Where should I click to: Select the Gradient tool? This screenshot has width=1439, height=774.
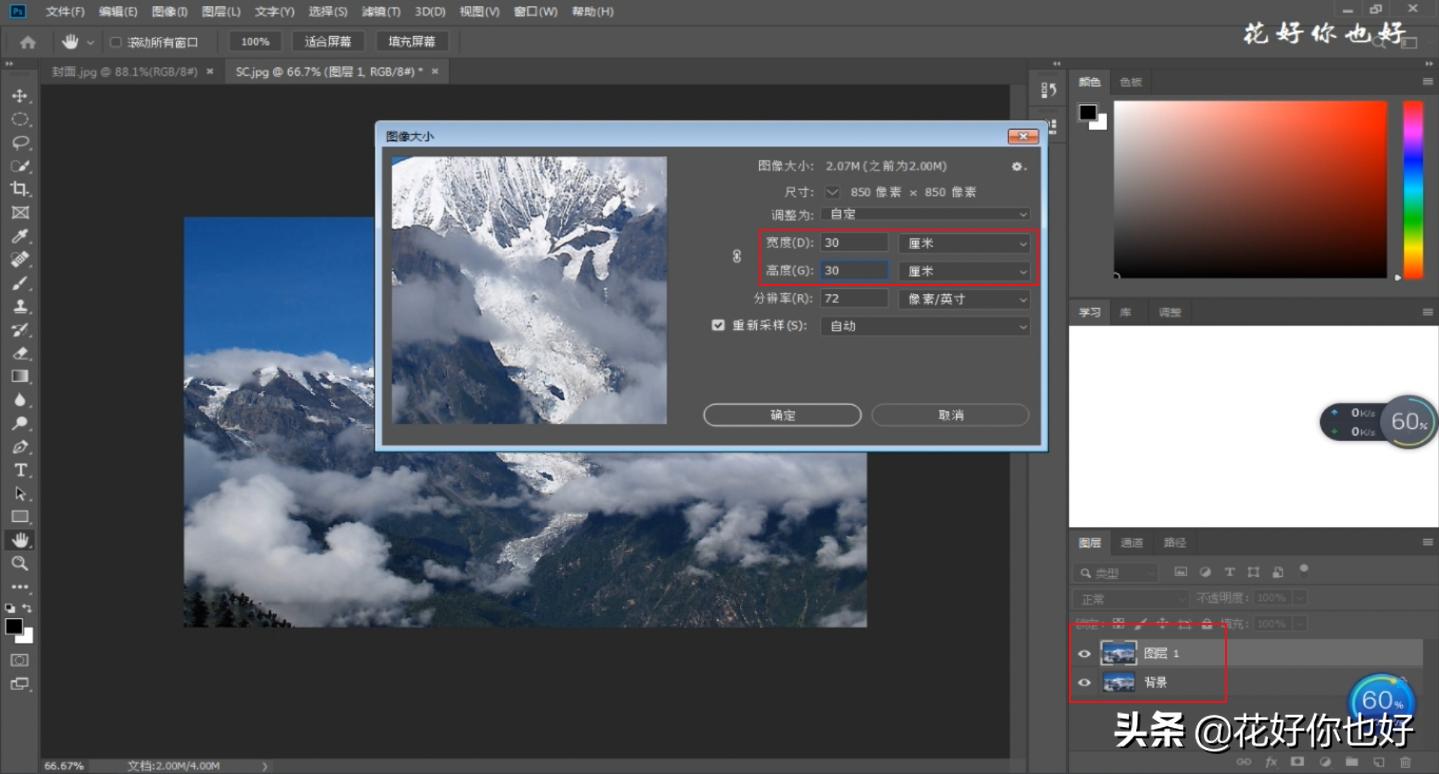(19, 376)
